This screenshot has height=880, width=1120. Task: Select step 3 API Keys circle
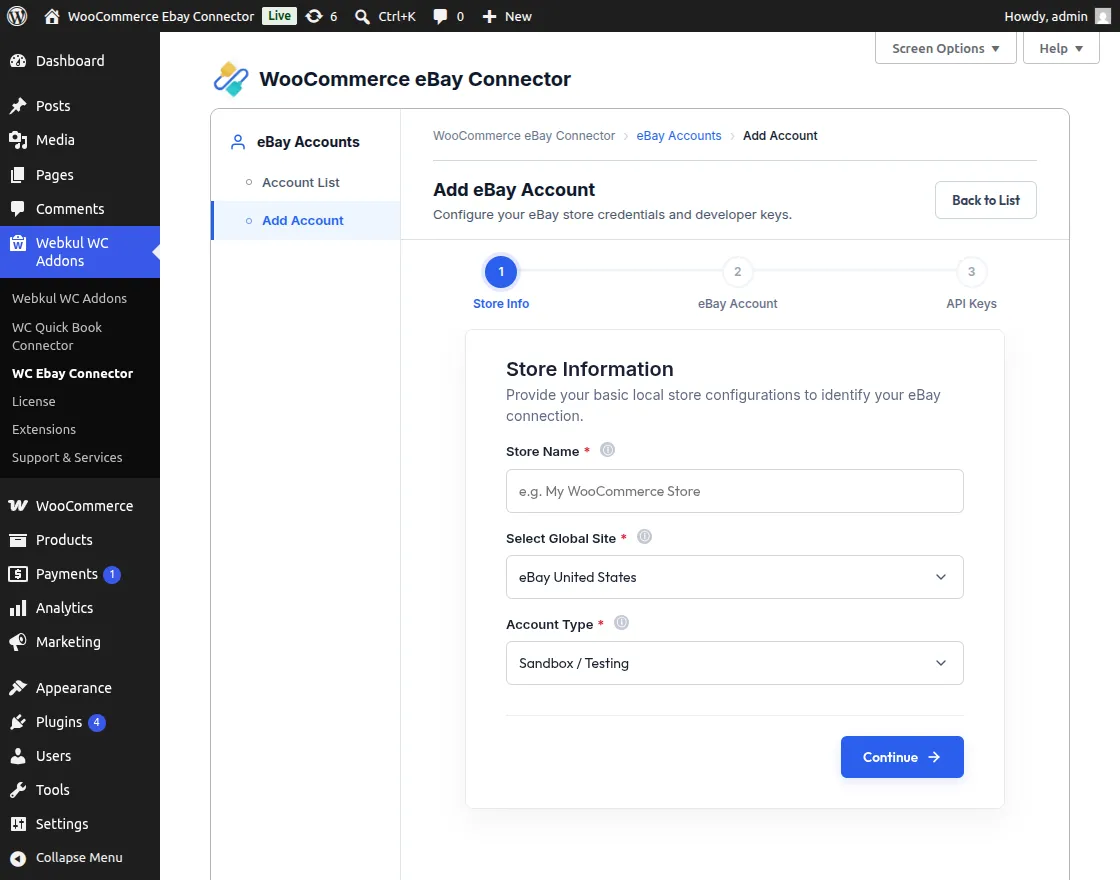(971, 271)
